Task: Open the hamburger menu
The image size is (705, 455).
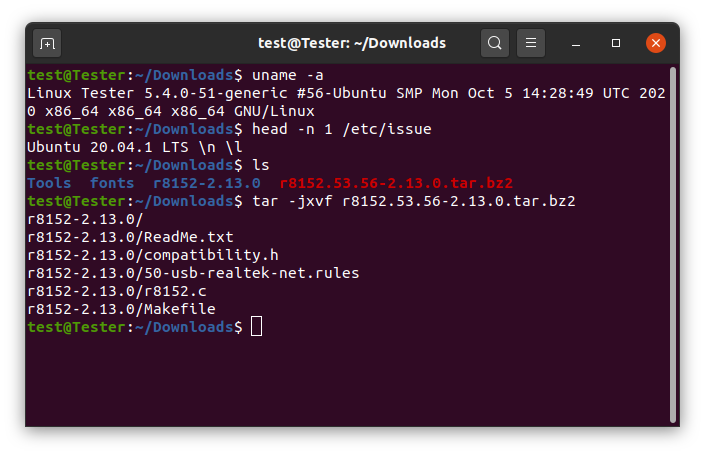Action: tap(531, 43)
